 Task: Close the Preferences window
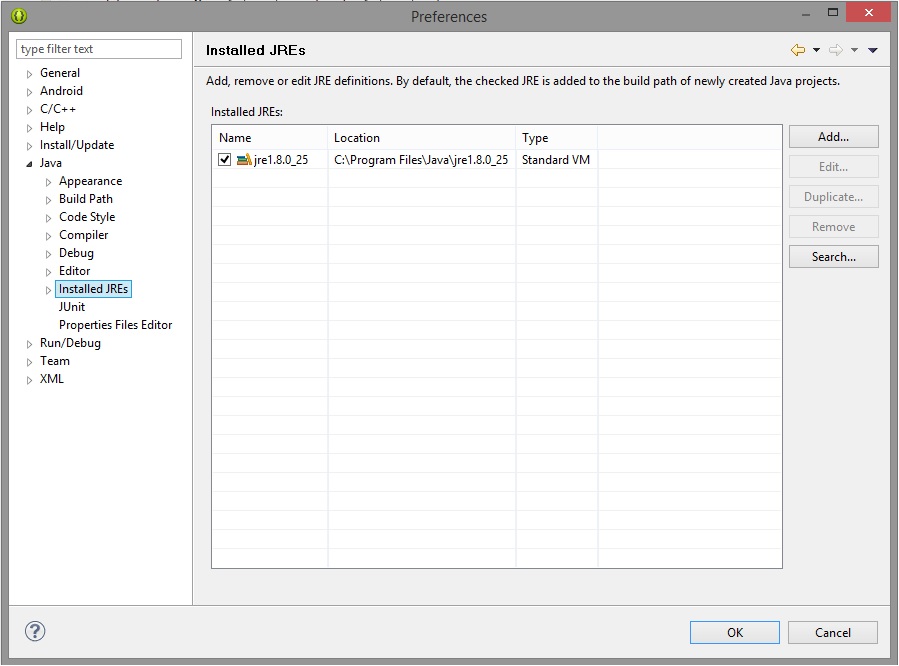869,12
